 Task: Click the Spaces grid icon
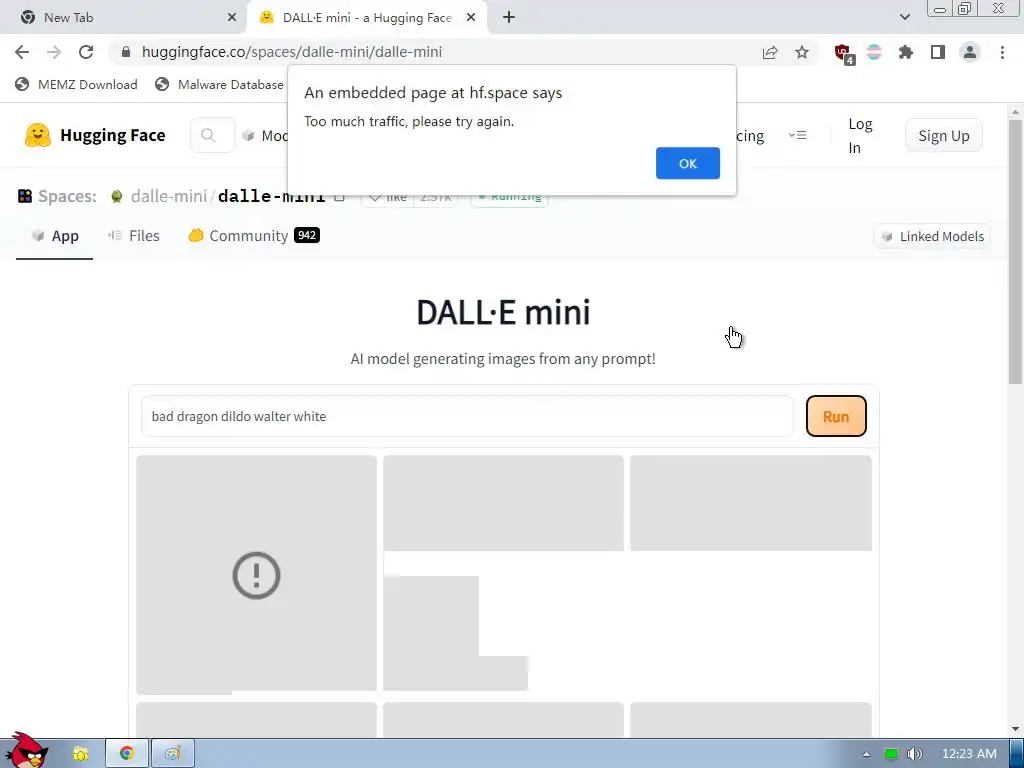25,196
